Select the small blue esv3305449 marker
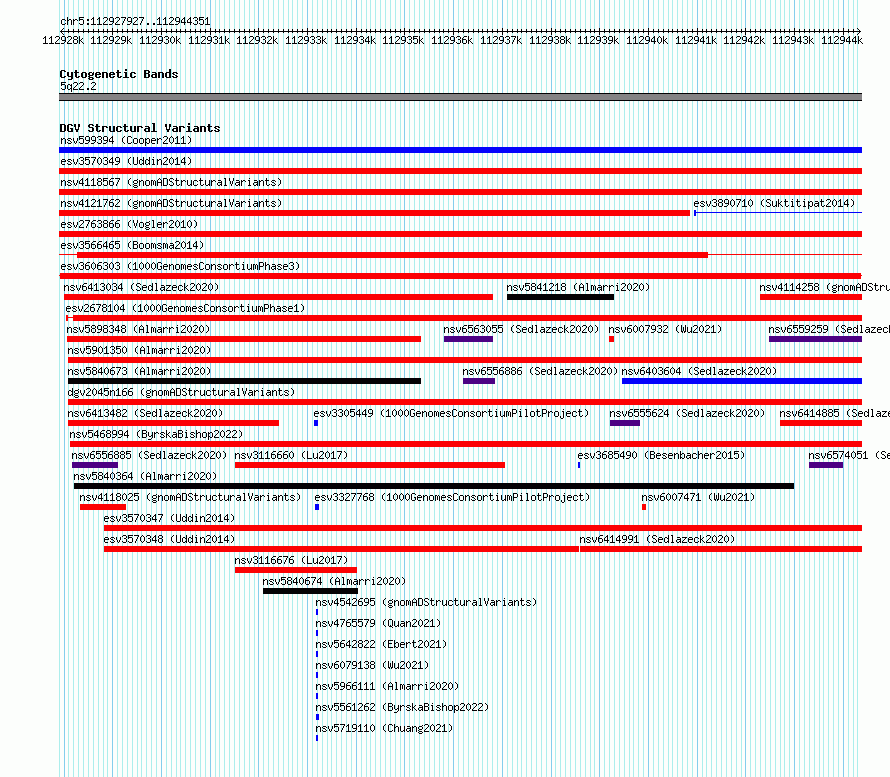Viewport: 890px width, 777px height. click(x=316, y=423)
